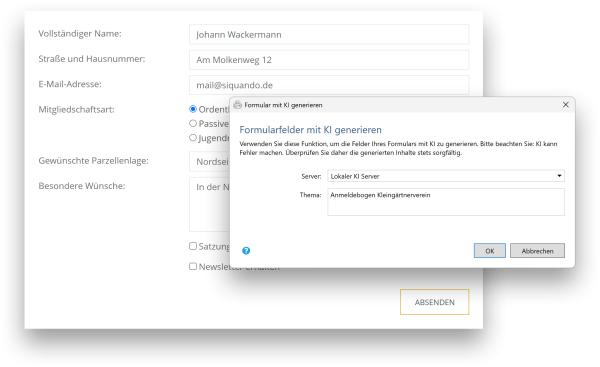Tick the Satzung checkbox
600x367 pixels.
click(x=193, y=246)
